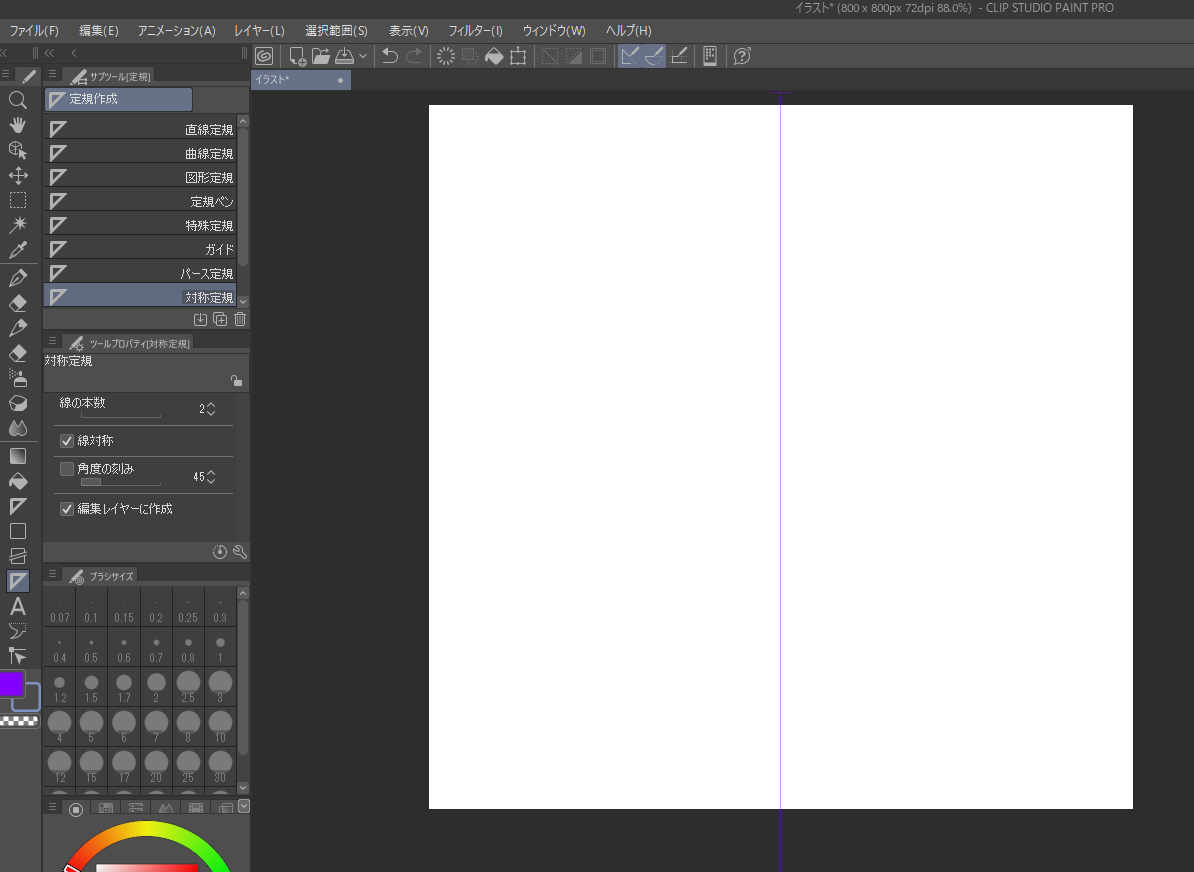Enable 角度の刻み checkbox

point(67,468)
